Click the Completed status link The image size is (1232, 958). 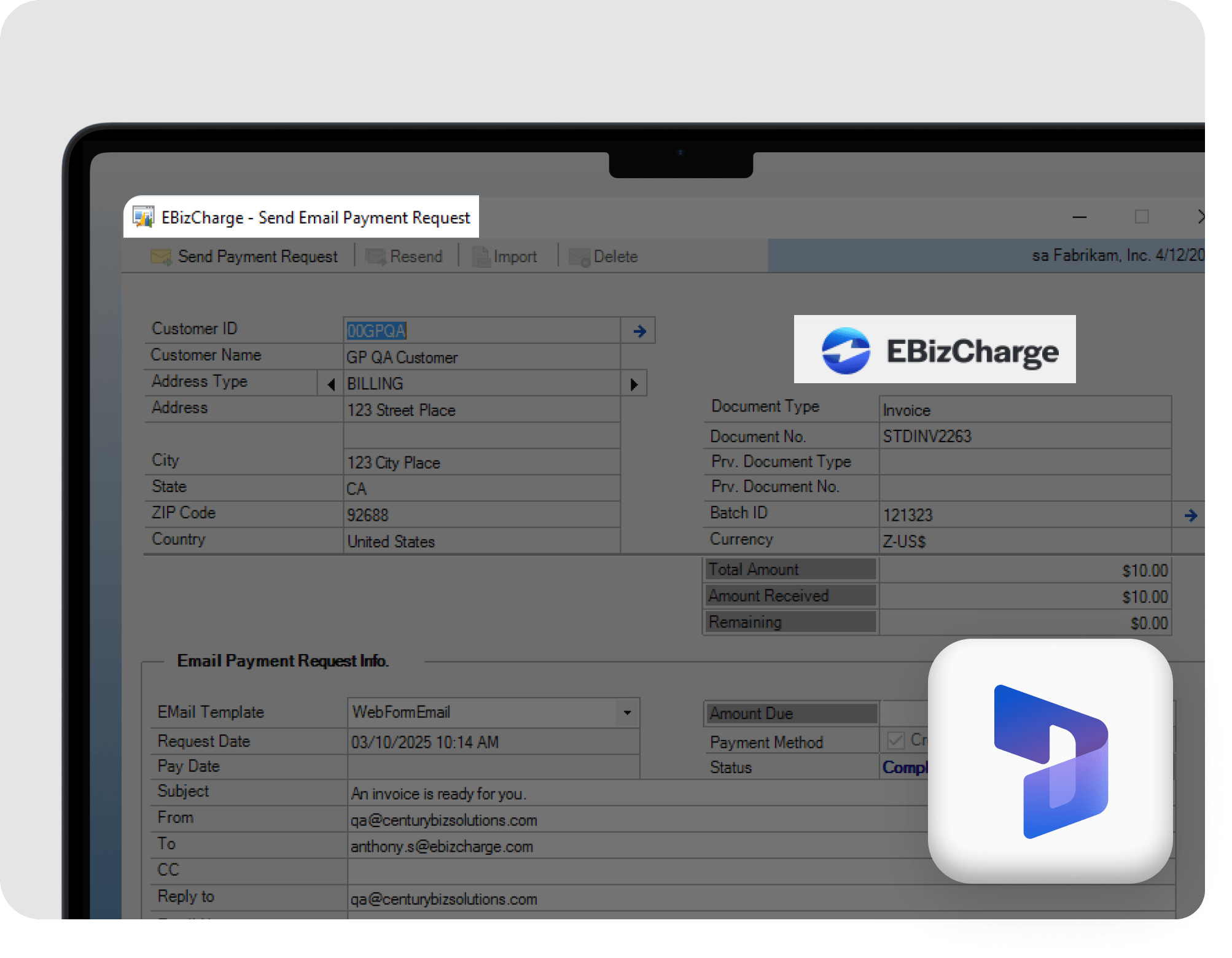click(905, 767)
